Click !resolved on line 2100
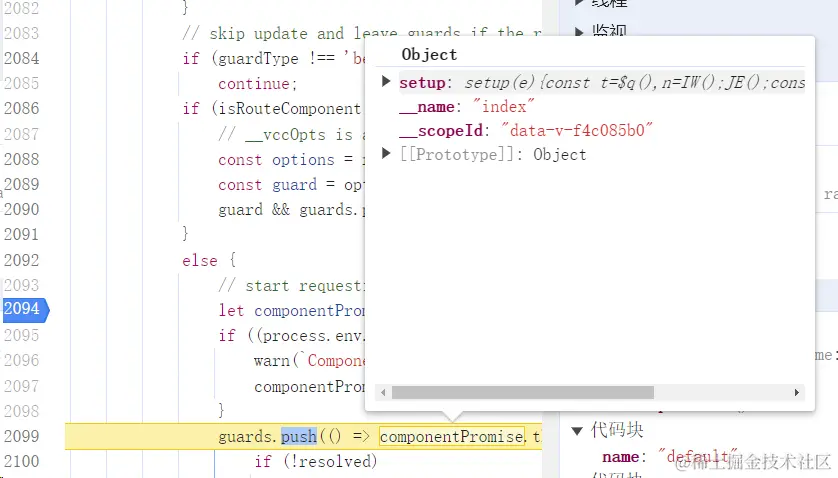Viewport: 838px width, 478px height. pyautogui.click(x=330, y=461)
